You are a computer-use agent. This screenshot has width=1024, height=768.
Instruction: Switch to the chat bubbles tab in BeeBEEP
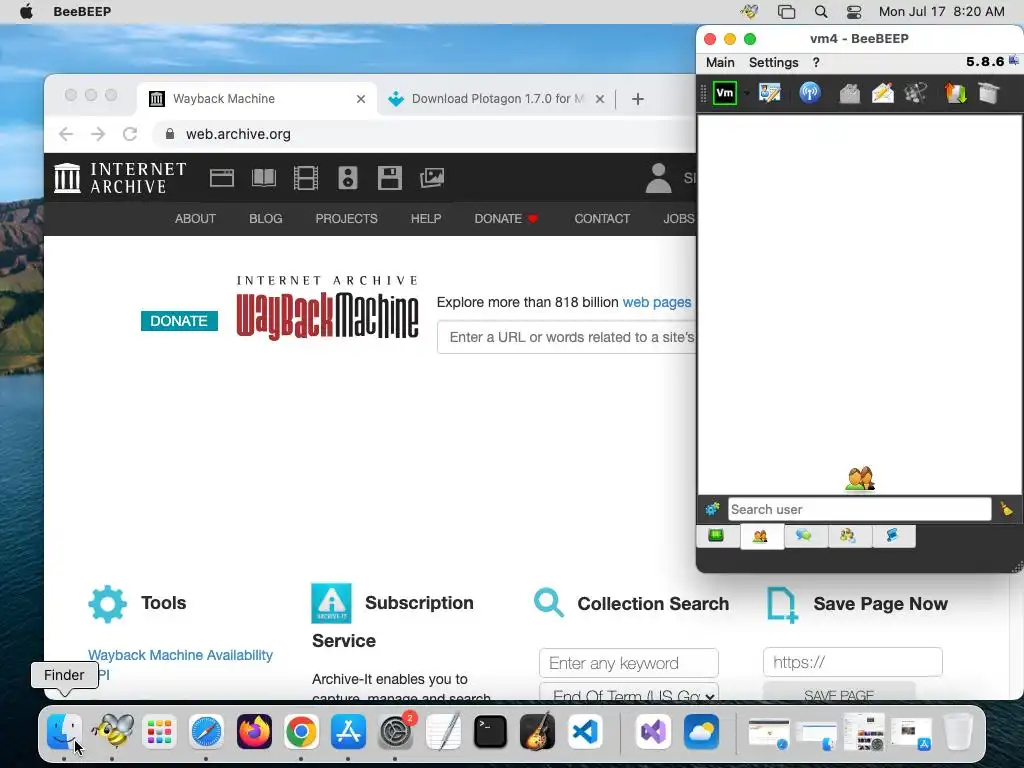tap(804, 536)
